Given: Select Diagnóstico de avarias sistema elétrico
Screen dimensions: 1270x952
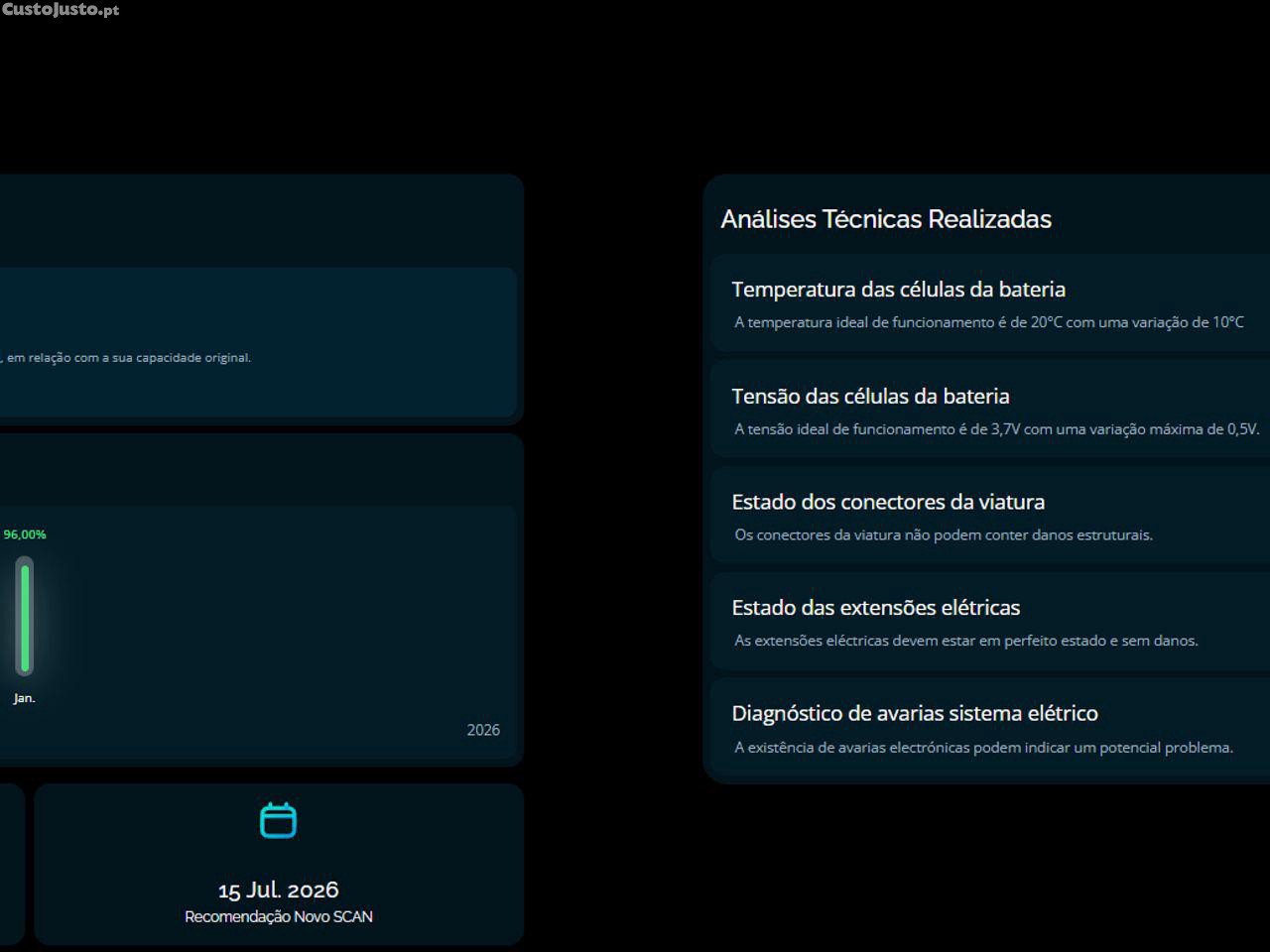Looking at the screenshot, I should tap(914, 713).
